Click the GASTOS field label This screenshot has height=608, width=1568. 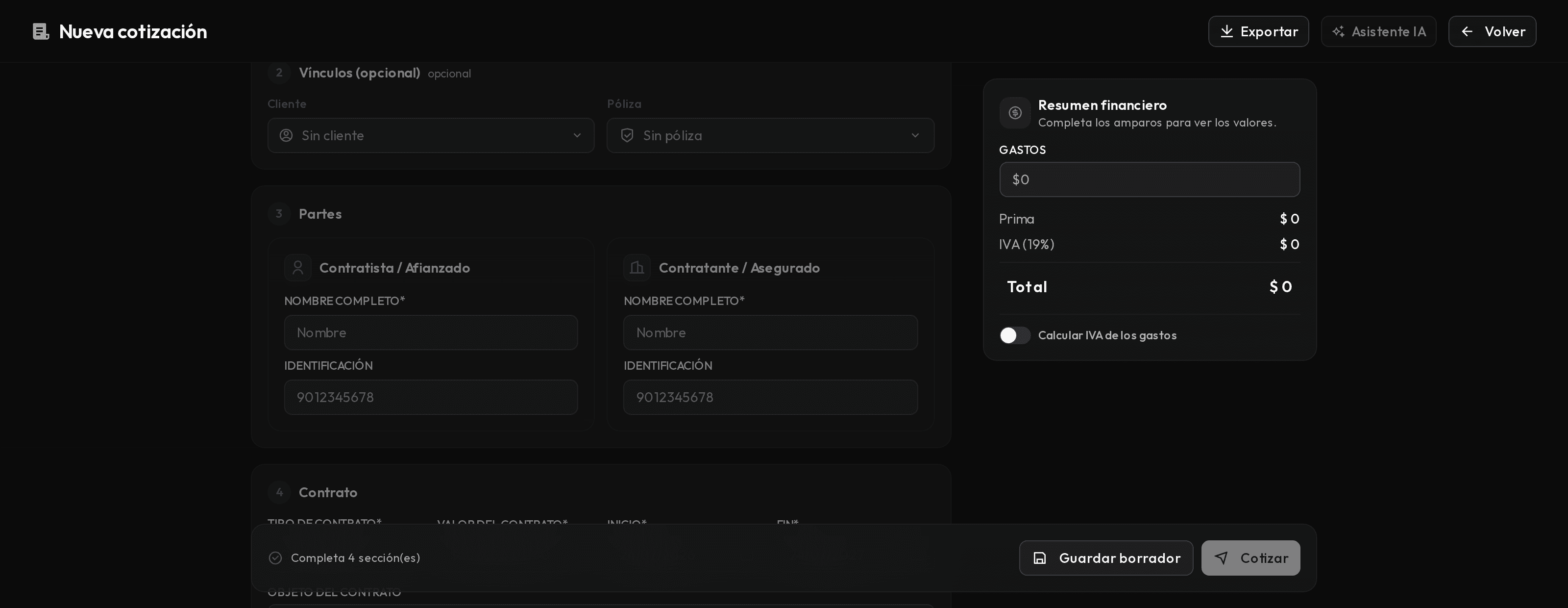(1022, 150)
